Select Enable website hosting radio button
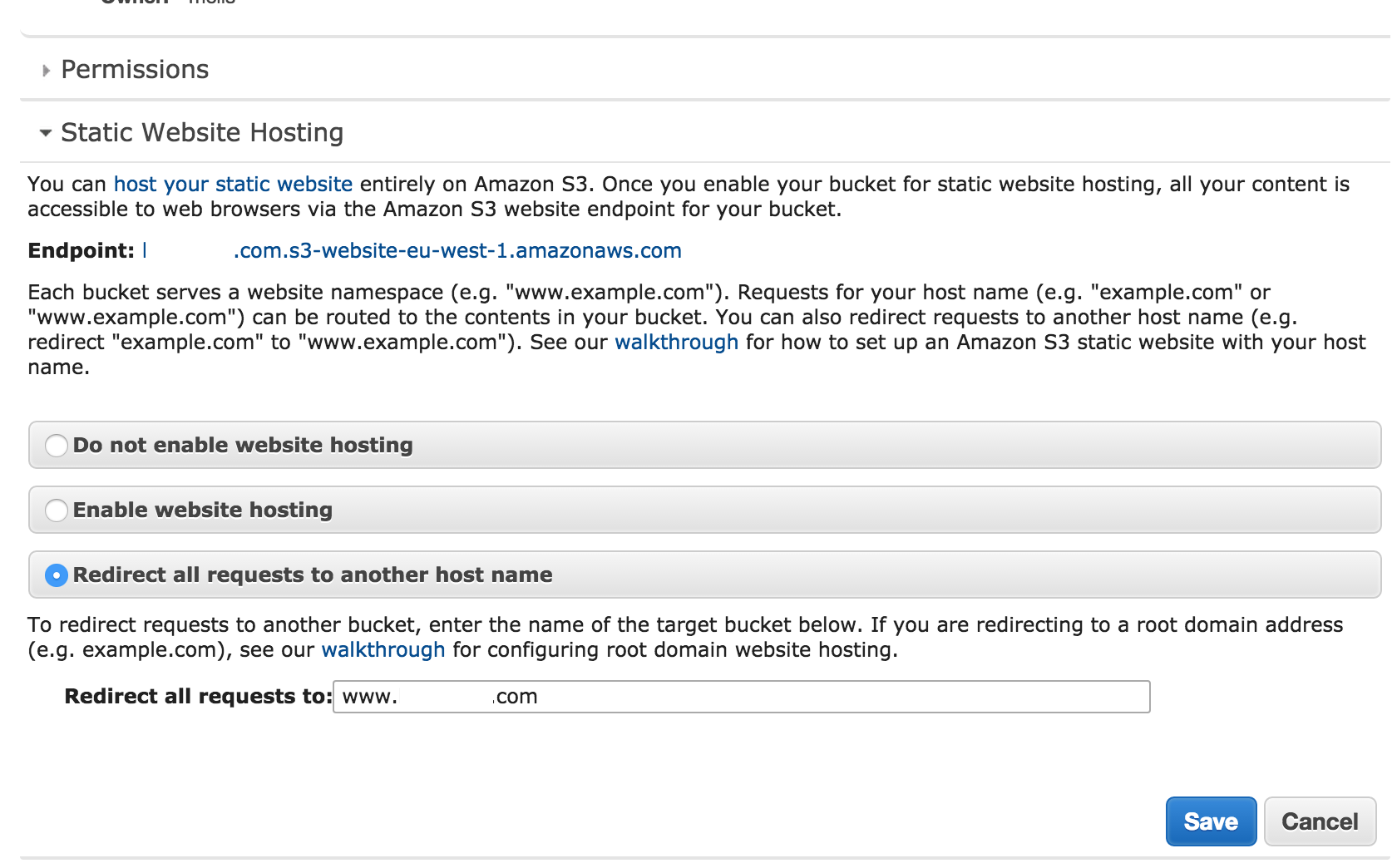 [57, 510]
